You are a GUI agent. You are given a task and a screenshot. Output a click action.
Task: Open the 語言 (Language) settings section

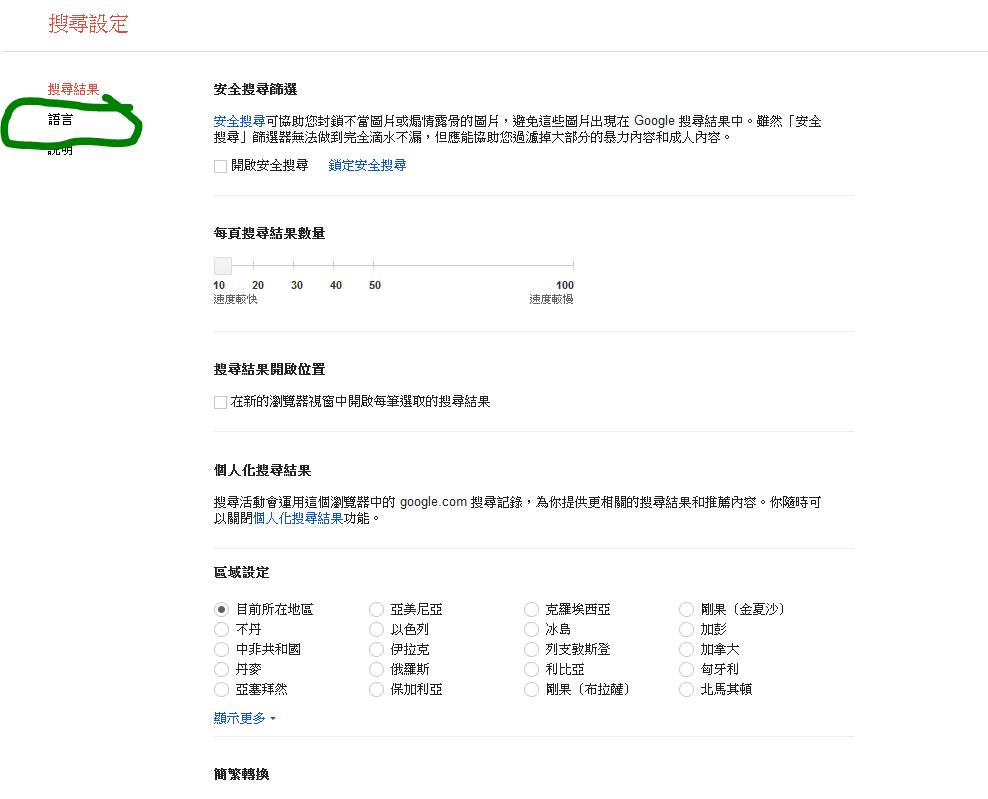coord(60,119)
